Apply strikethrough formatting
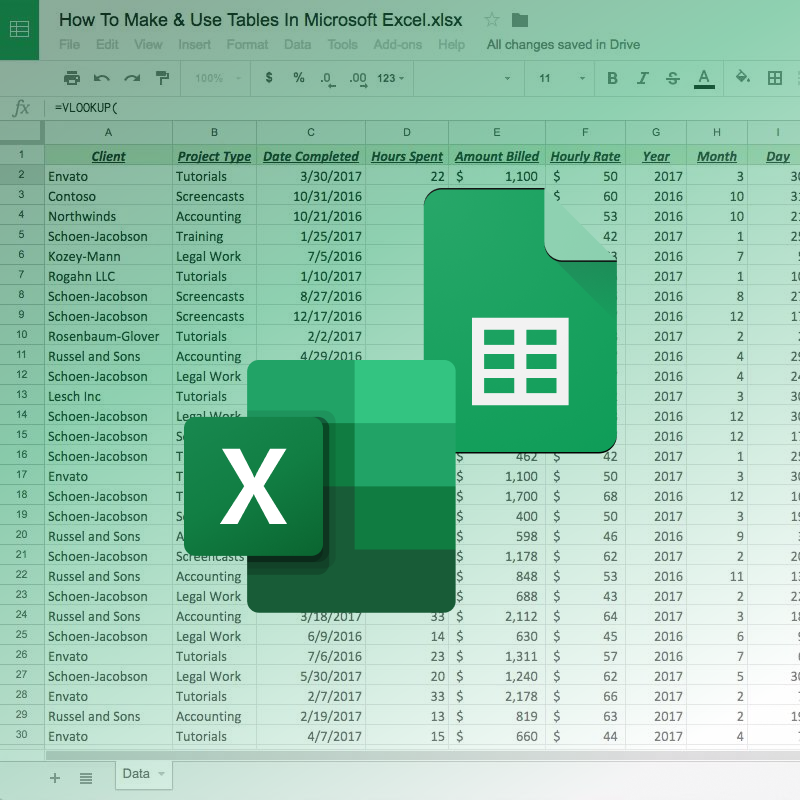 point(672,78)
